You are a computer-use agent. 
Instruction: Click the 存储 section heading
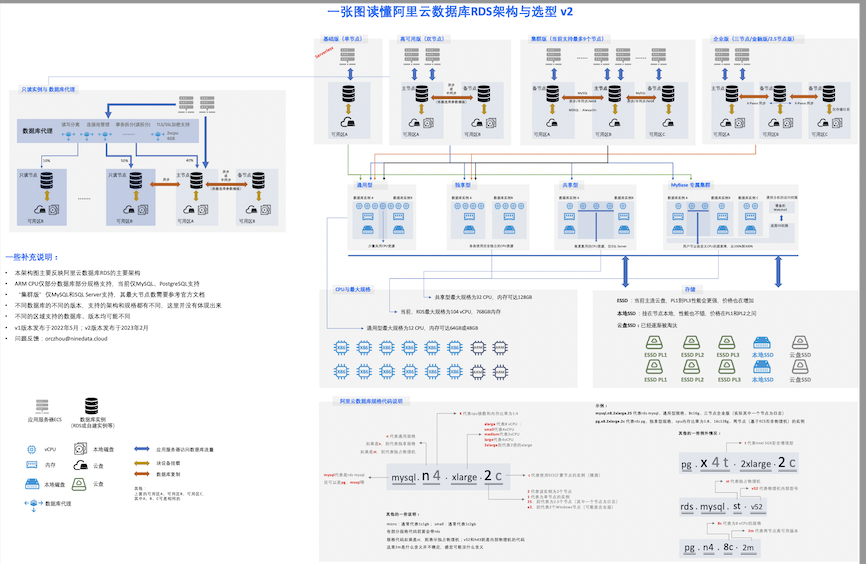tap(690, 289)
